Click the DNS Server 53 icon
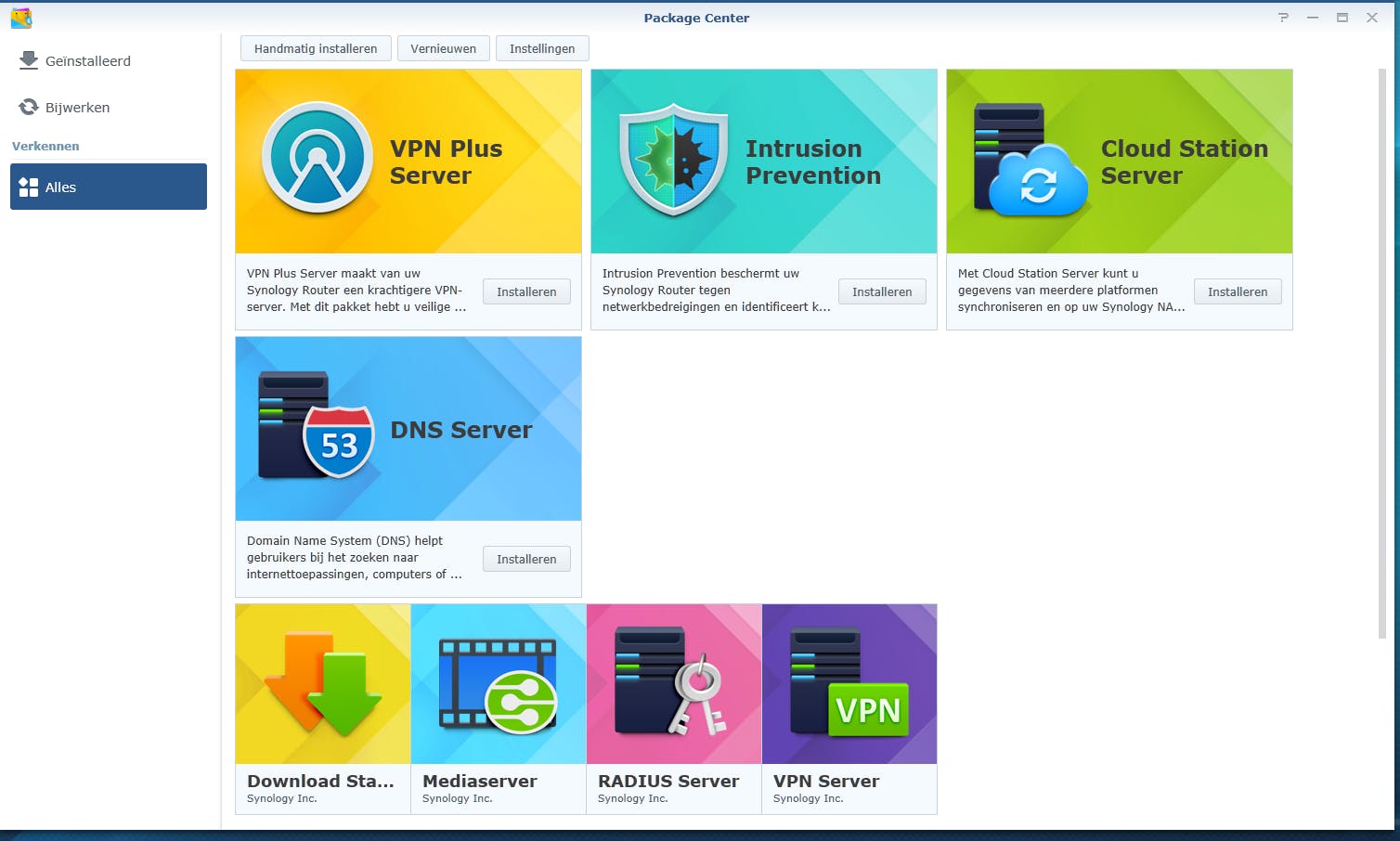Viewport: 1400px width, 841px height. point(317,425)
